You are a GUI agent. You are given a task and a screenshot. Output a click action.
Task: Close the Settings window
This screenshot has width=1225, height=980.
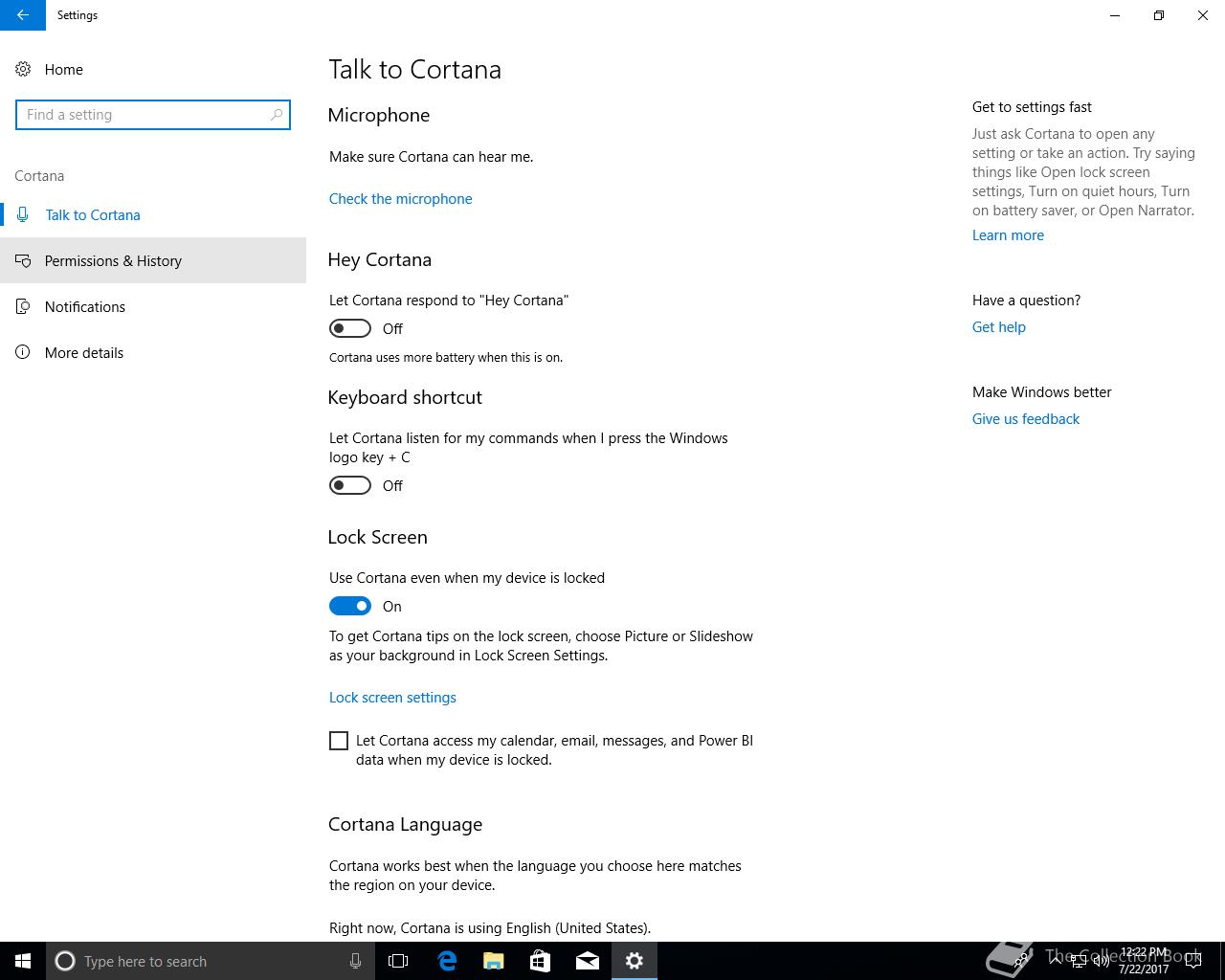1203,15
